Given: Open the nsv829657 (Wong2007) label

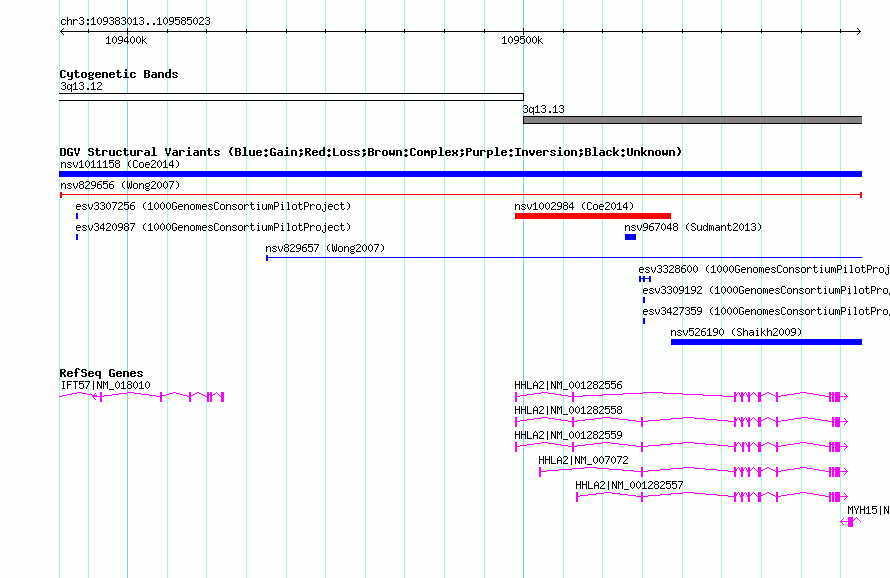Looking at the screenshot, I should pyautogui.click(x=325, y=248).
